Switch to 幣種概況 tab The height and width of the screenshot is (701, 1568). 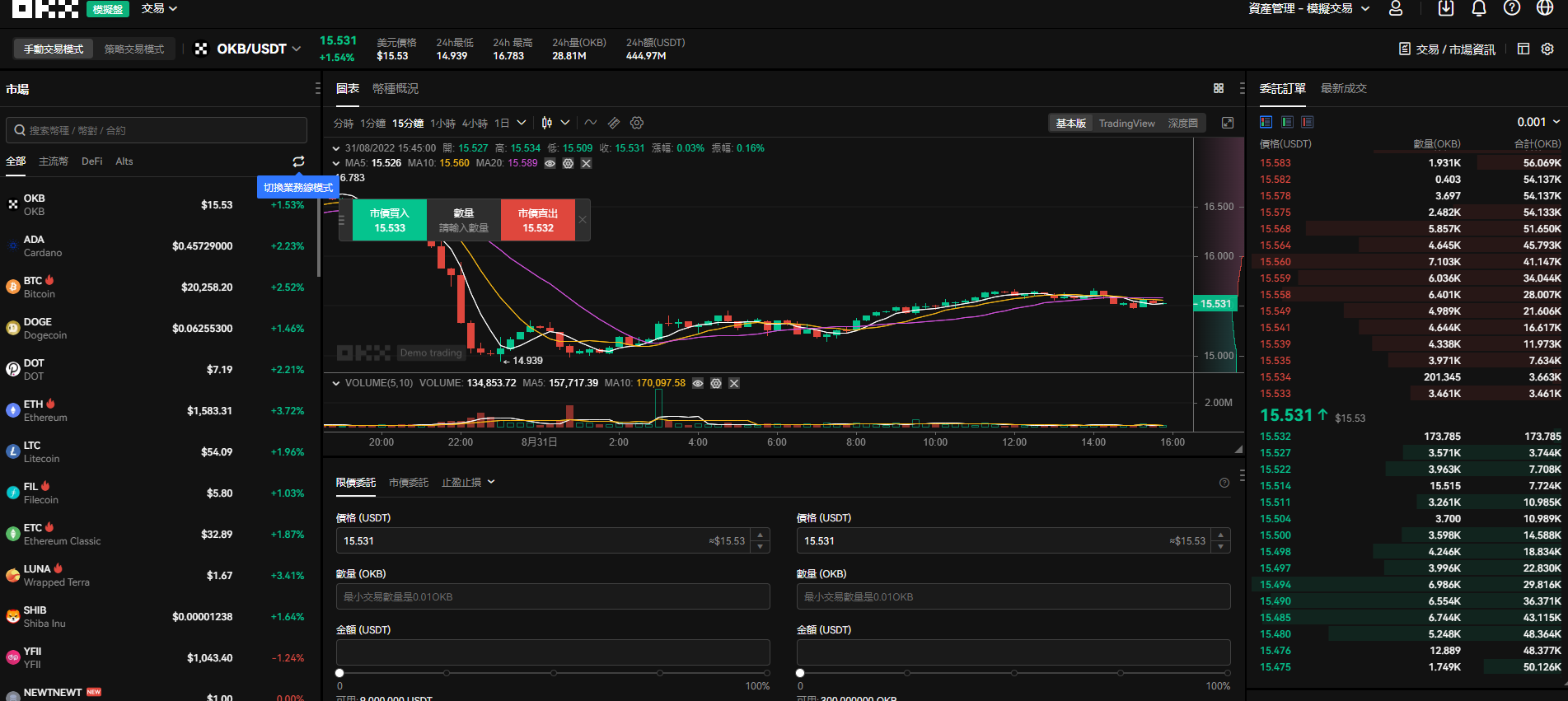(x=396, y=88)
